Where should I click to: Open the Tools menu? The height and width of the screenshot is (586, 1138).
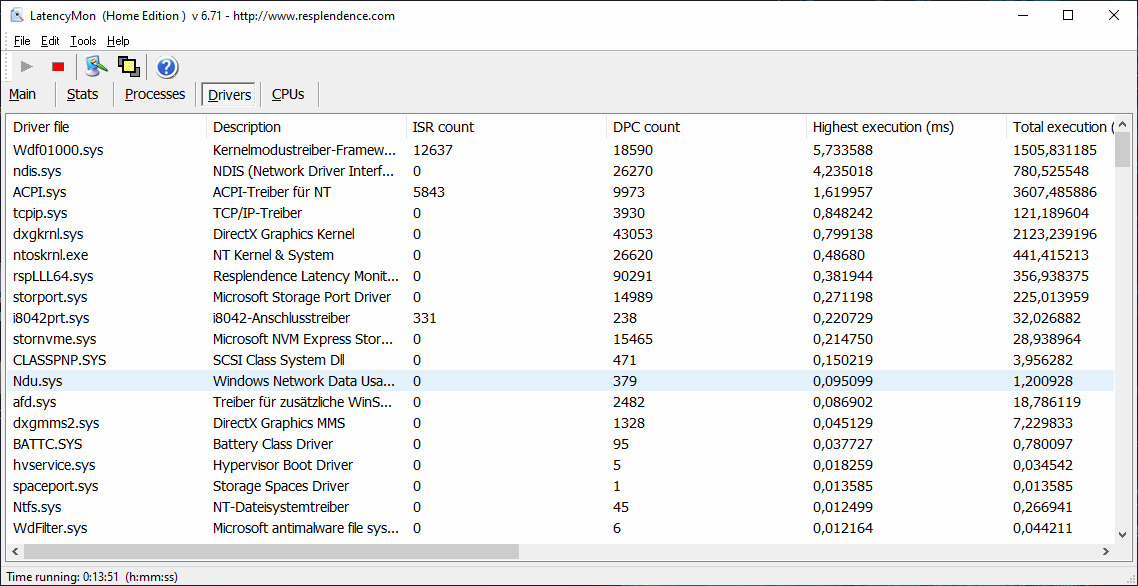point(83,41)
